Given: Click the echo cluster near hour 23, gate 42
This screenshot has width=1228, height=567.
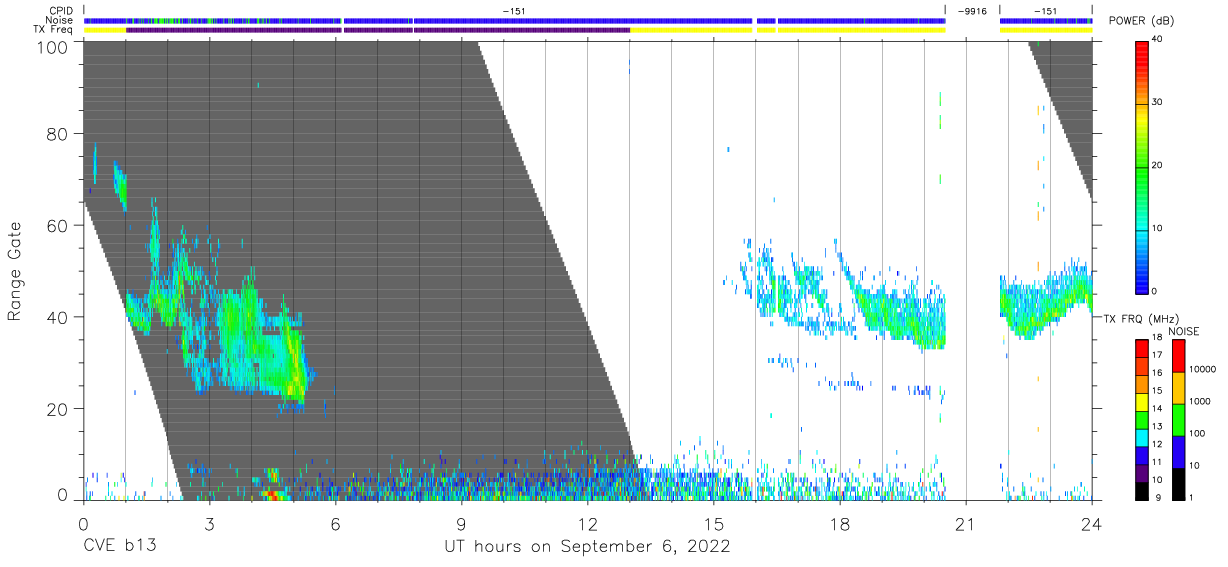Looking at the screenshot, I should point(1045,300).
